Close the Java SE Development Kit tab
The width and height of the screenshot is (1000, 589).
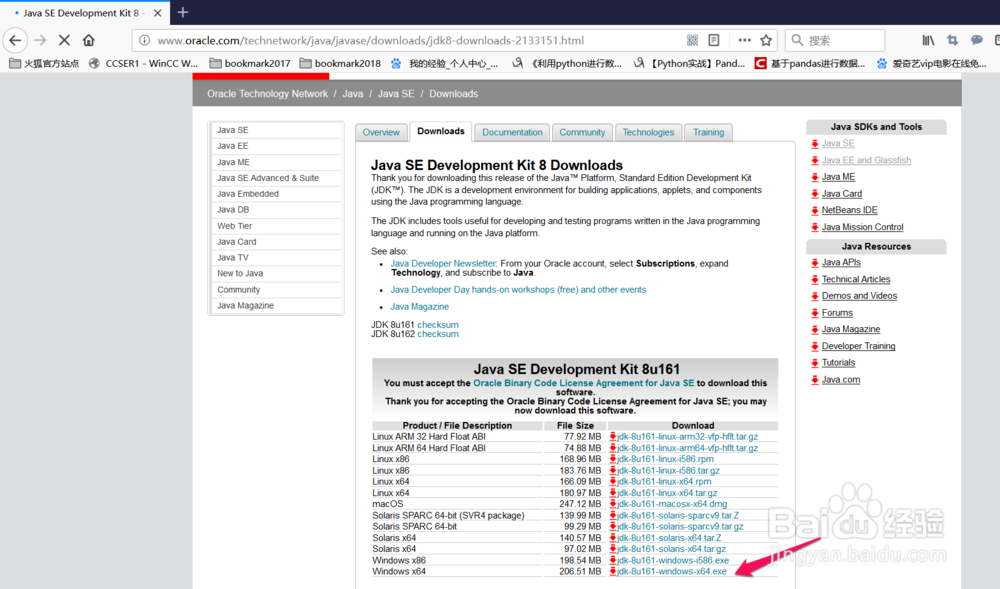tap(158, 13)
